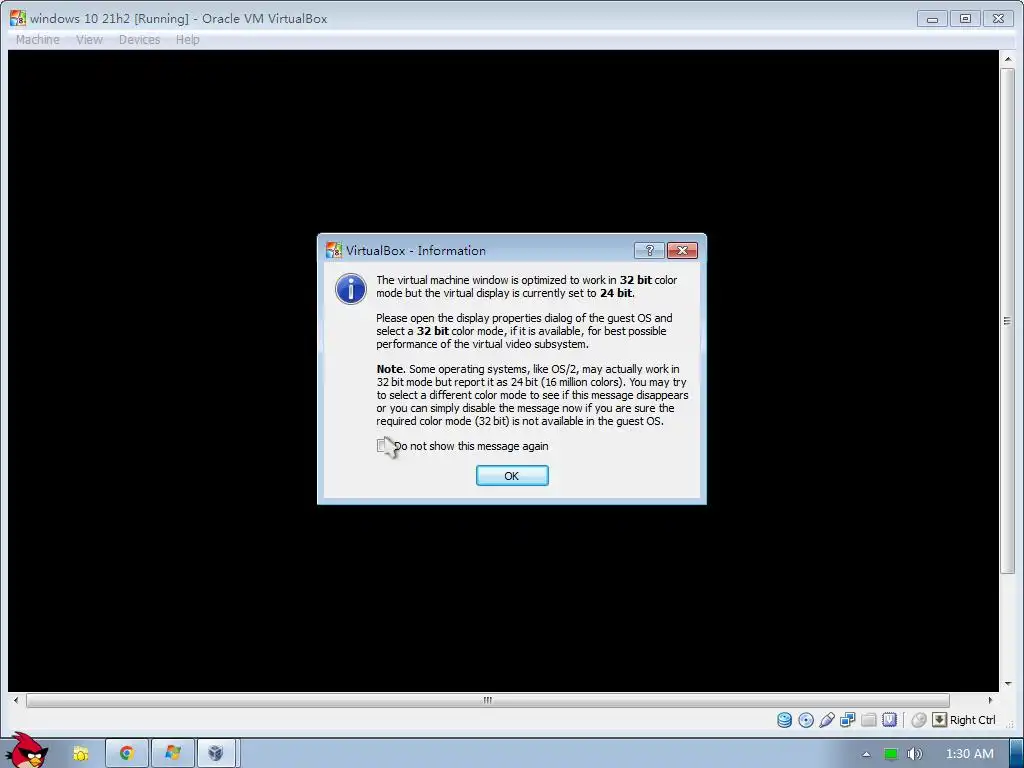Click the vertical scrollbar down arrow
1024x768 pixels.
(x=1008, y=684)
